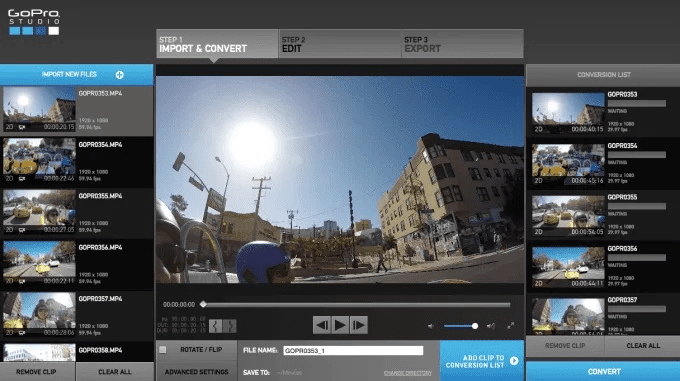Click the playhead on the scrub bar
680x381 pixels.
click(x=203, y=304)
